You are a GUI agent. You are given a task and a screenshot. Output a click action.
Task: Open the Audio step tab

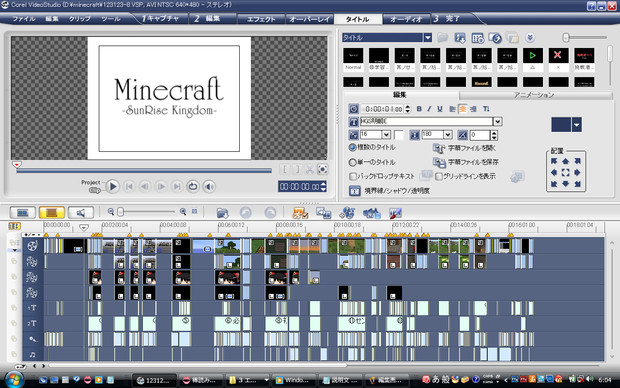tap(406, 19)
